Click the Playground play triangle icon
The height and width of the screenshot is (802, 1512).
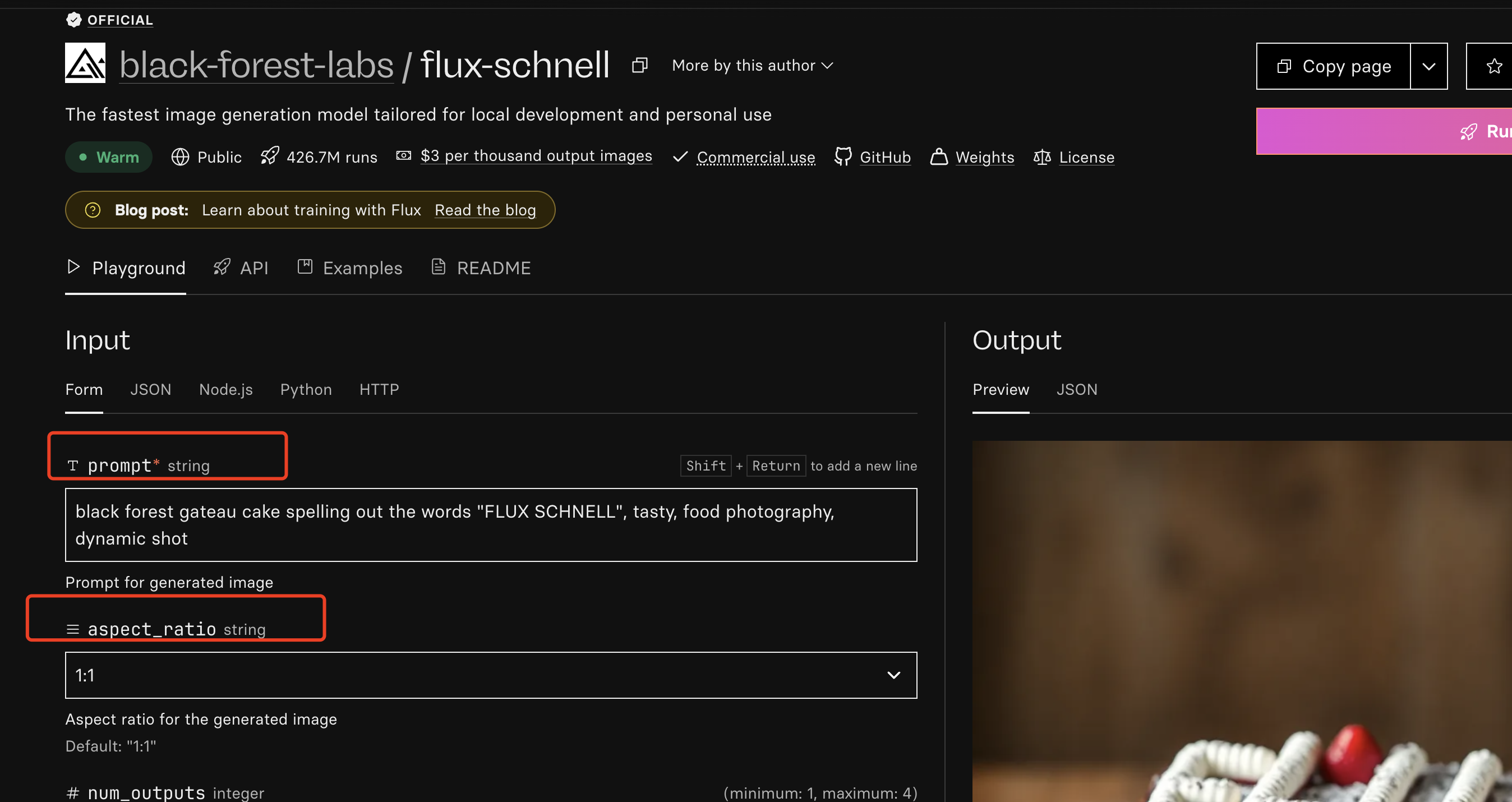click(73, 267)
